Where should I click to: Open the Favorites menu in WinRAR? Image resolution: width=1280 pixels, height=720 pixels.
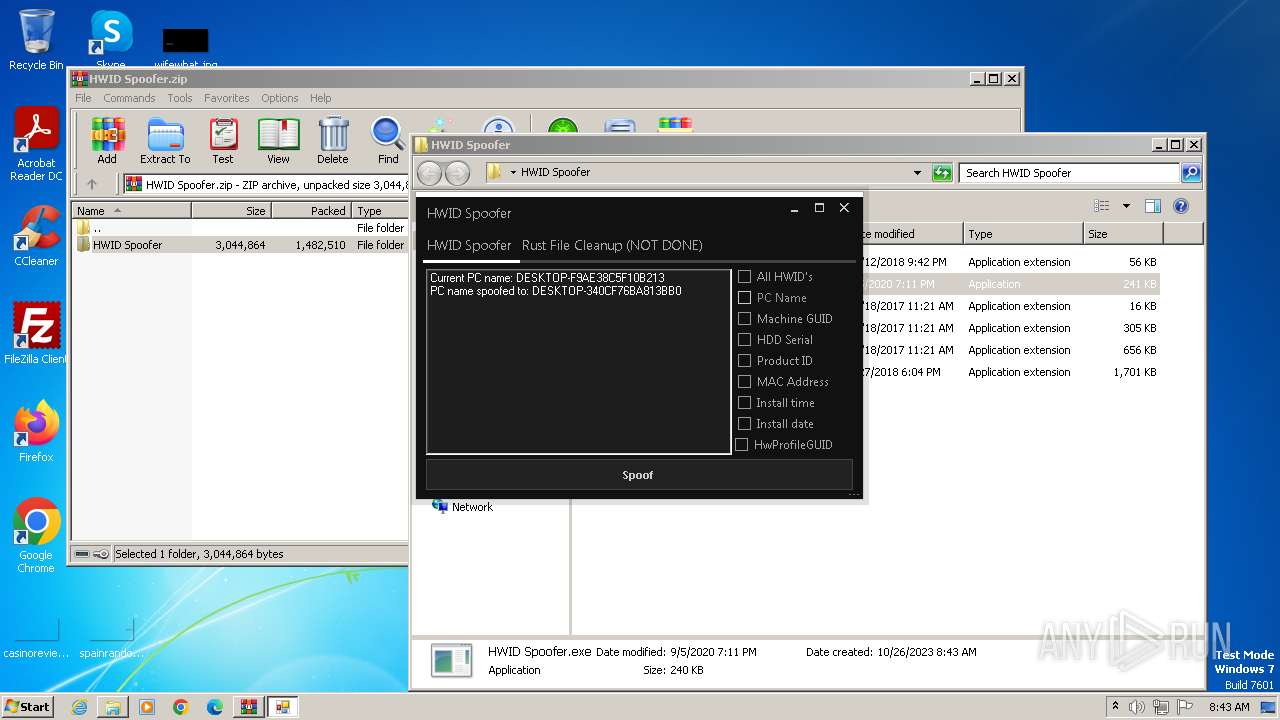pyautogui.click(x=227, y=98)
